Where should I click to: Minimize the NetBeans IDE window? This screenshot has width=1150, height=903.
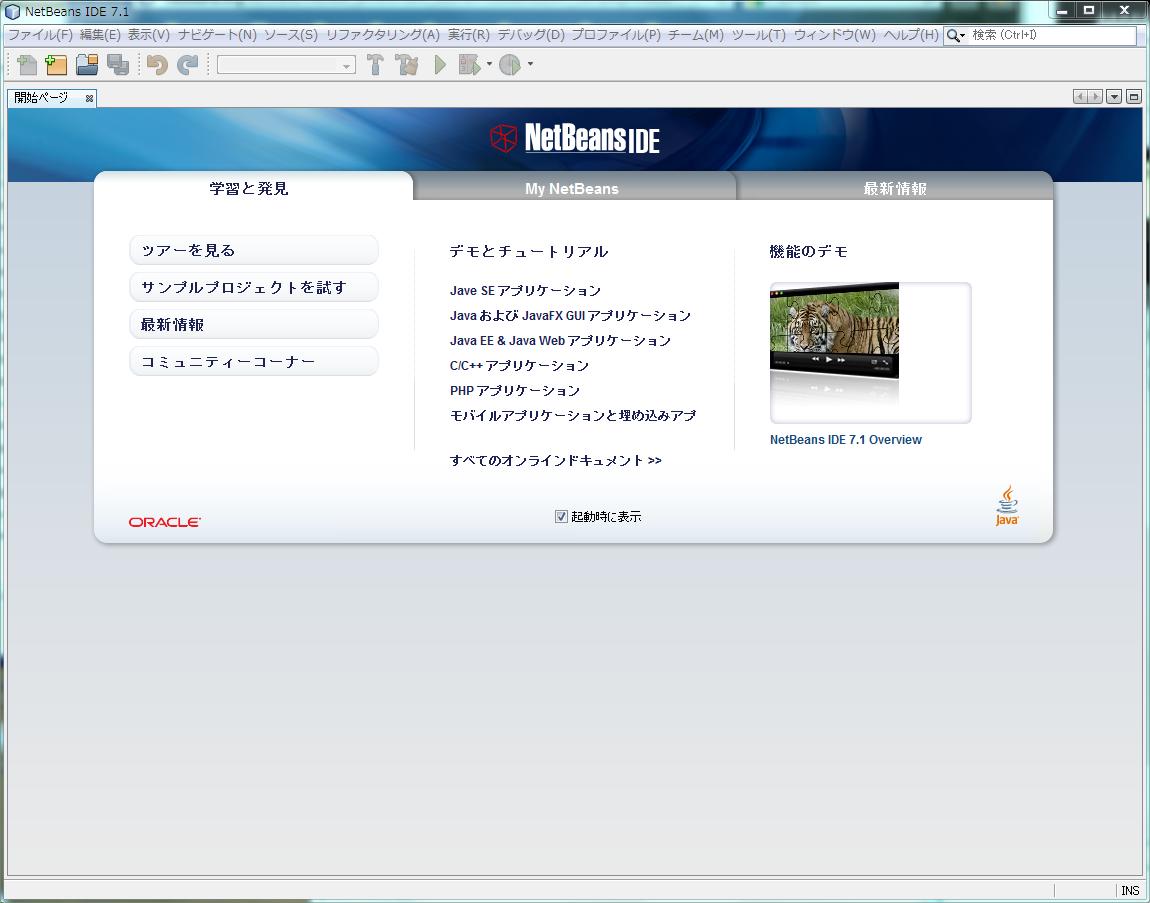[x=1063, y=10]
